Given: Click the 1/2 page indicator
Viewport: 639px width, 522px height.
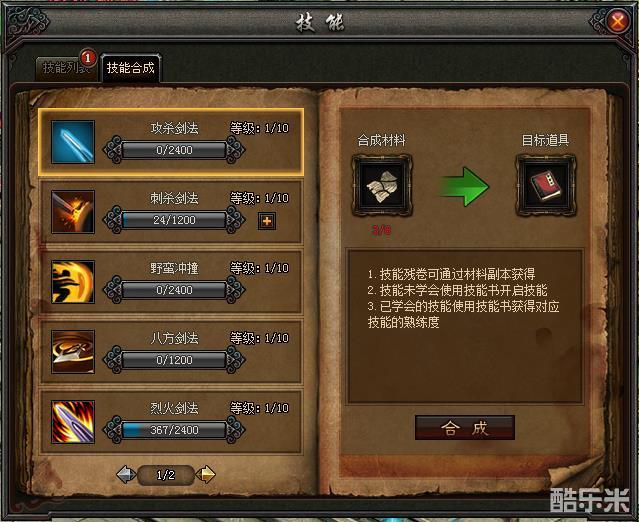Looking at the screenshot, I should coord(166,475).
